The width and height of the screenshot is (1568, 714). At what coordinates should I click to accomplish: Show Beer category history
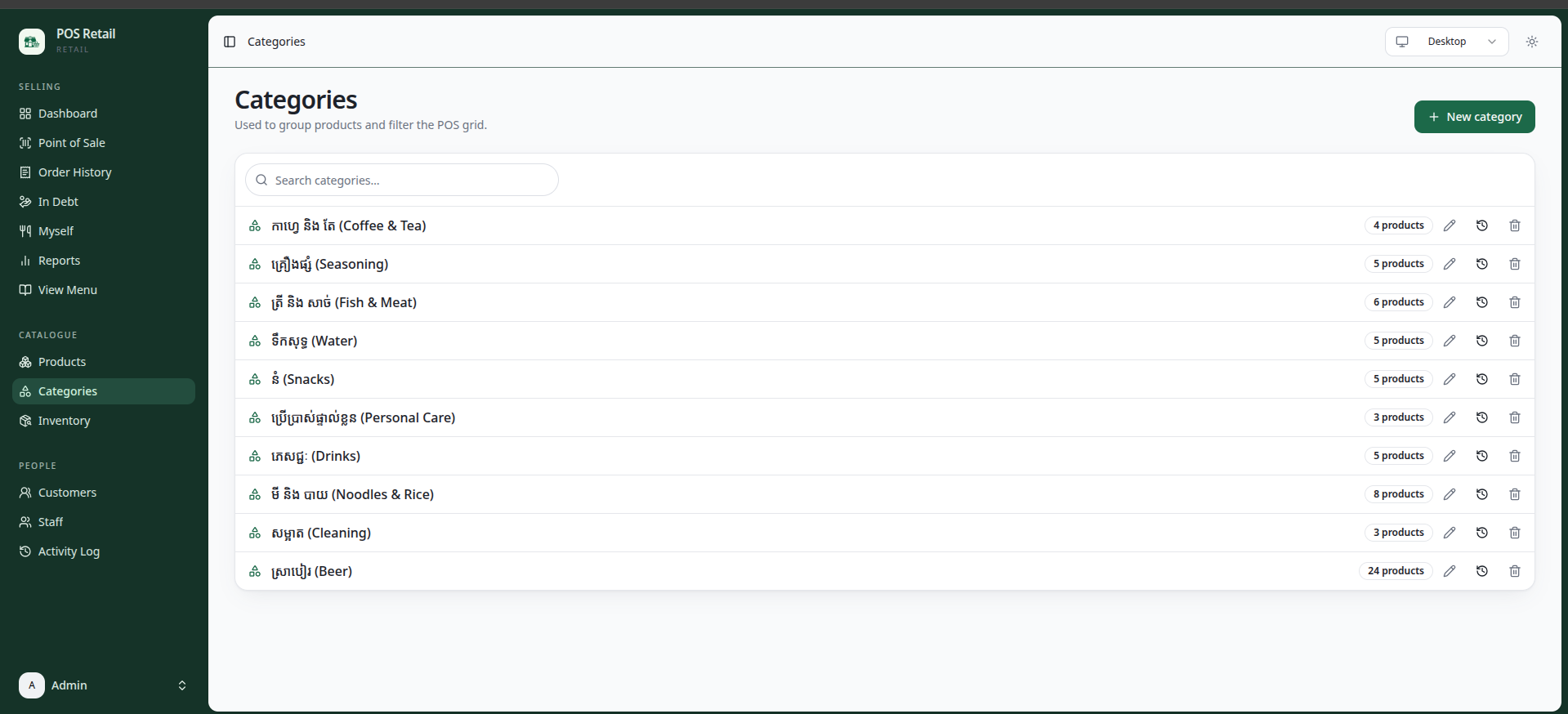(x=1482, y=571)
